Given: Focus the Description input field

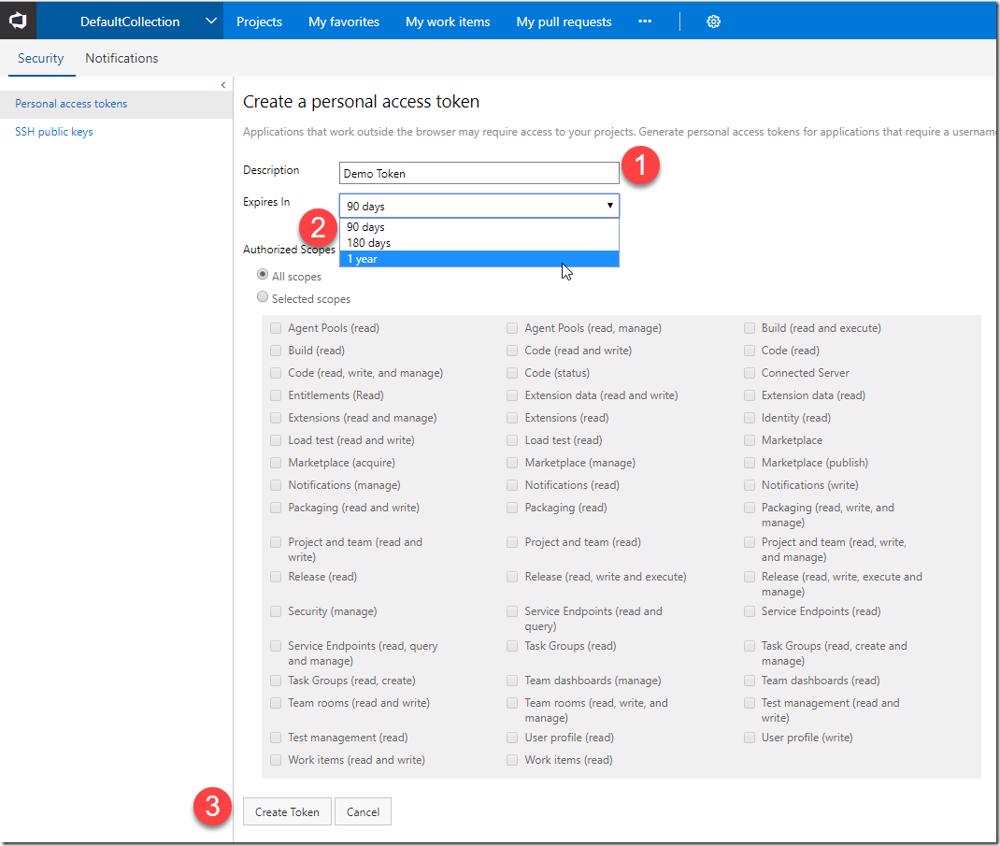Looking at the screenshot, I should pos(479,173).
